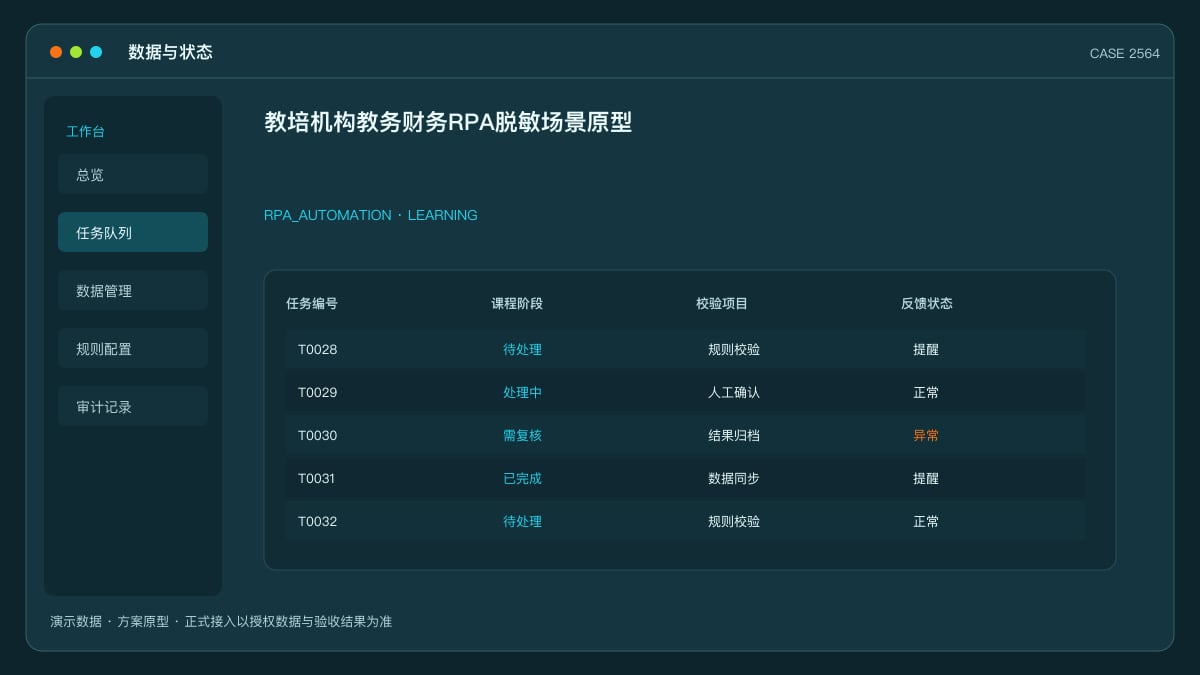
Task: Click 提醒 status in row T0028
Action: coord(926,349)
